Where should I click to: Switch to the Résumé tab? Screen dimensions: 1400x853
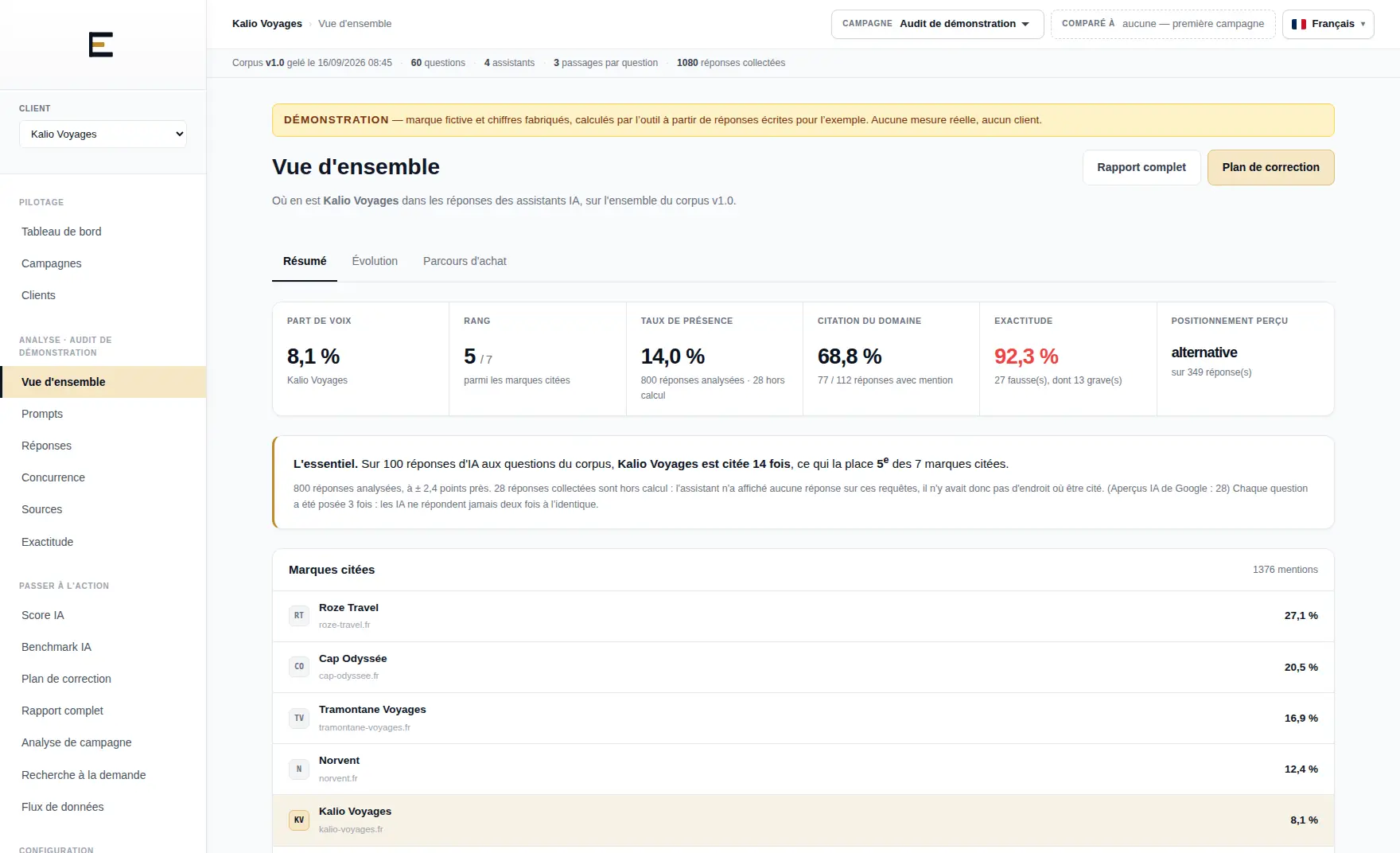pos(305,261)
